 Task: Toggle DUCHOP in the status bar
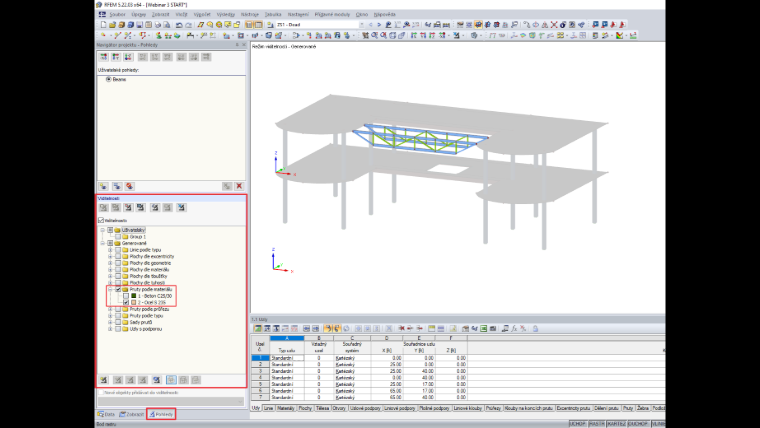pos(638,424)
